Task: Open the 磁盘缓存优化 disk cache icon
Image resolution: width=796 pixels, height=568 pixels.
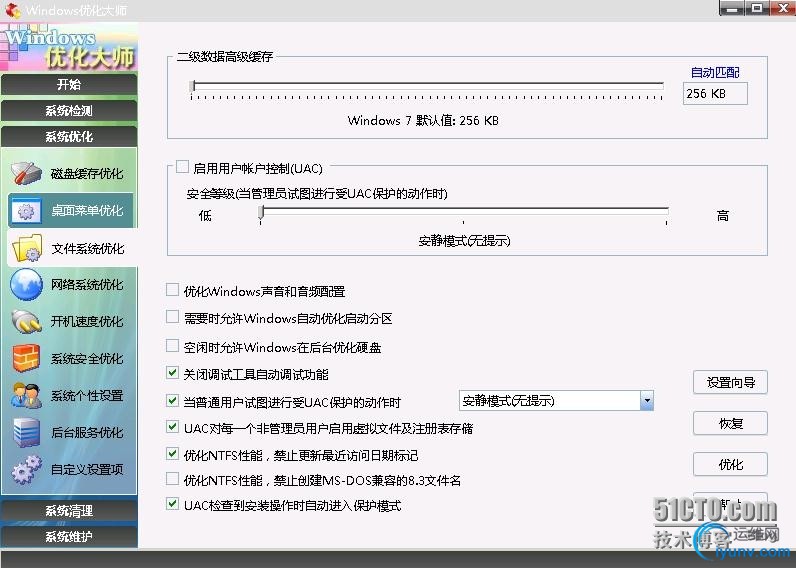Action: coord(25,174)
